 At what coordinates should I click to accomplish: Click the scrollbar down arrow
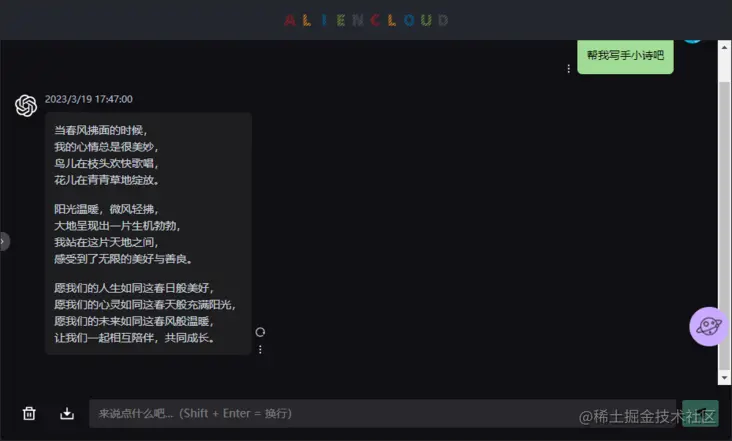724,378
